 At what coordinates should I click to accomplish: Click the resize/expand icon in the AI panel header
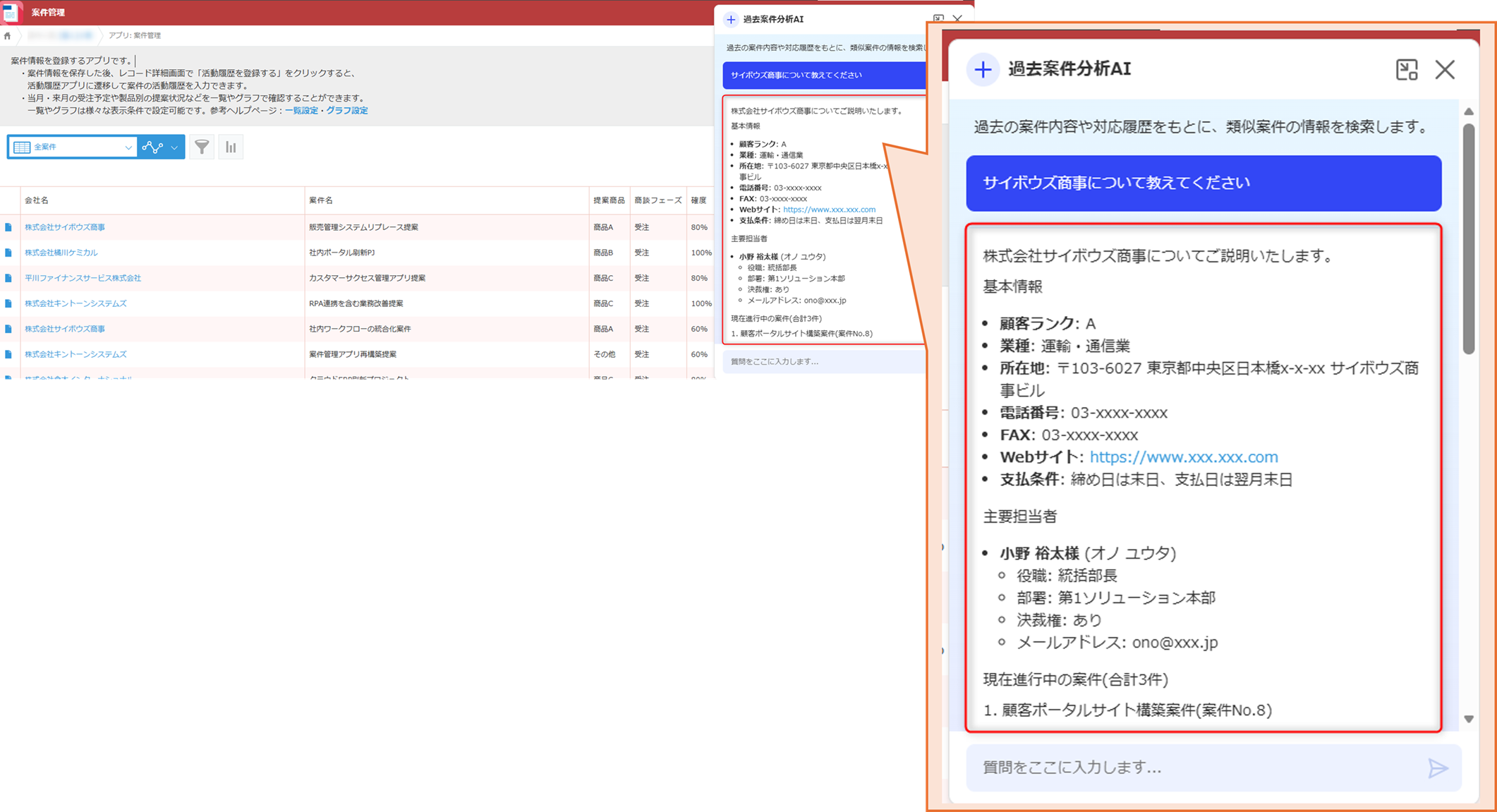point(1407,69)
